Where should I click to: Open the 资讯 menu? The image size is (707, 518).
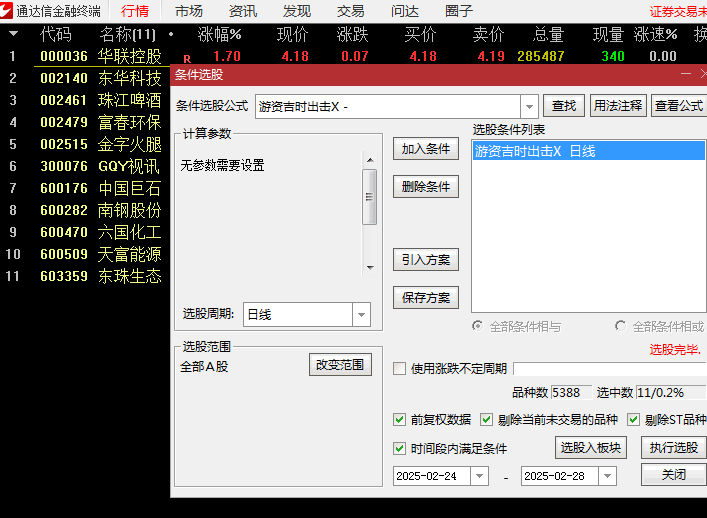(x=243, y=11)
